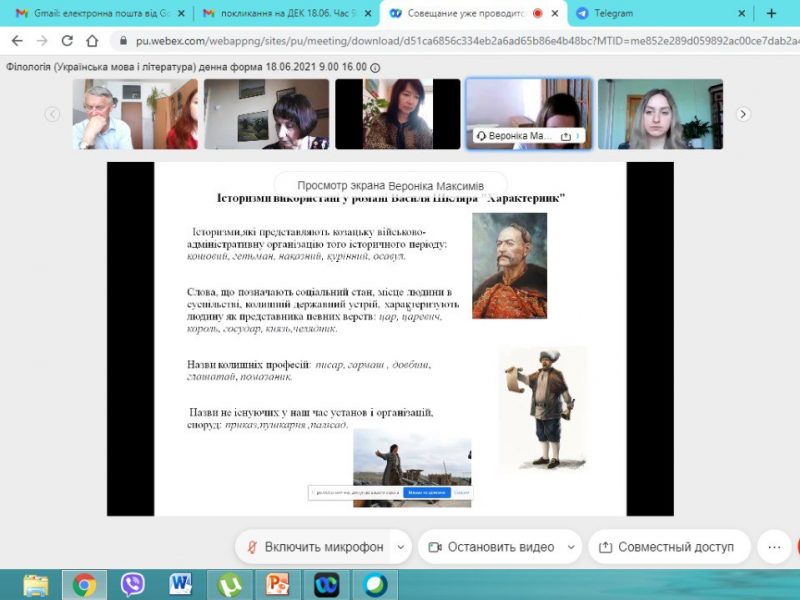
Task: Reload the Webex page
Action: click(67, 41)
